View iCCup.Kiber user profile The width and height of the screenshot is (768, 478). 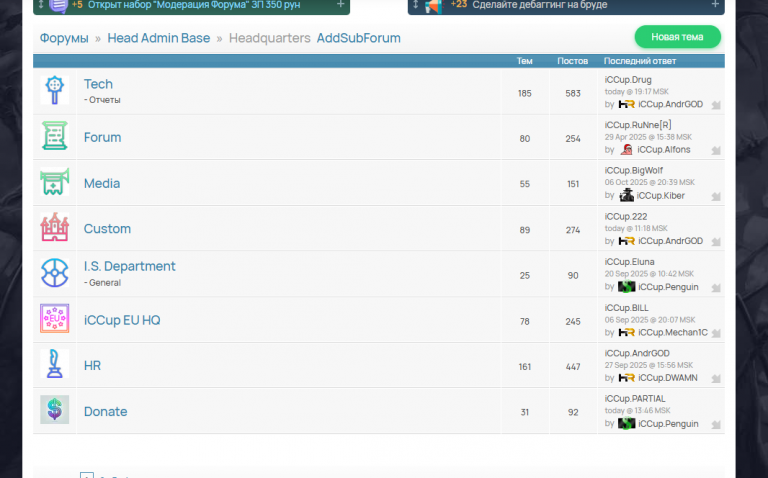point(661,195)
